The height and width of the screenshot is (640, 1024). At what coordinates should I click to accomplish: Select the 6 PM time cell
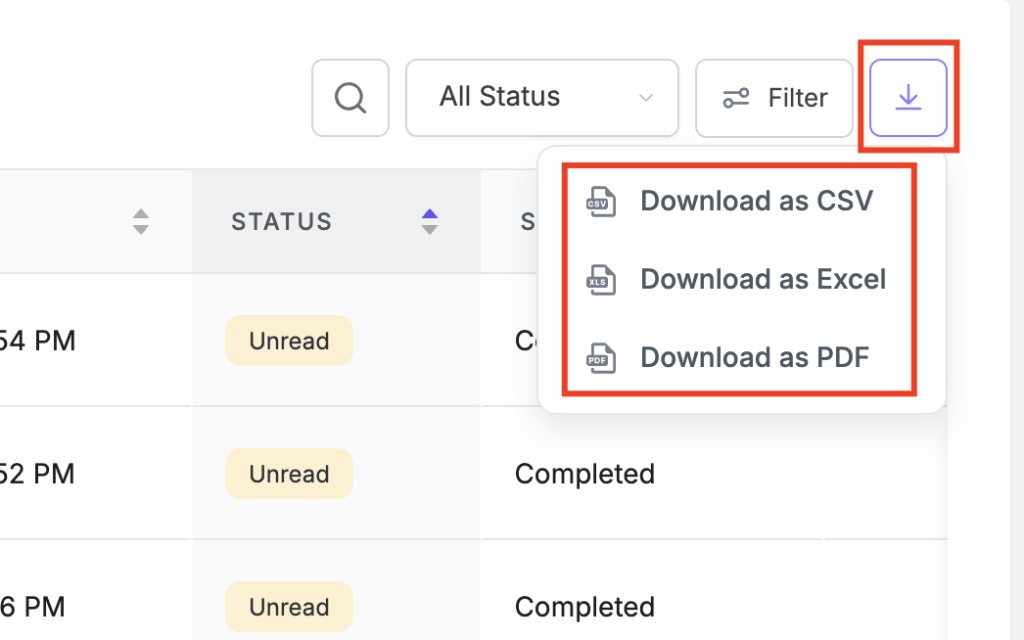point(33,607)
